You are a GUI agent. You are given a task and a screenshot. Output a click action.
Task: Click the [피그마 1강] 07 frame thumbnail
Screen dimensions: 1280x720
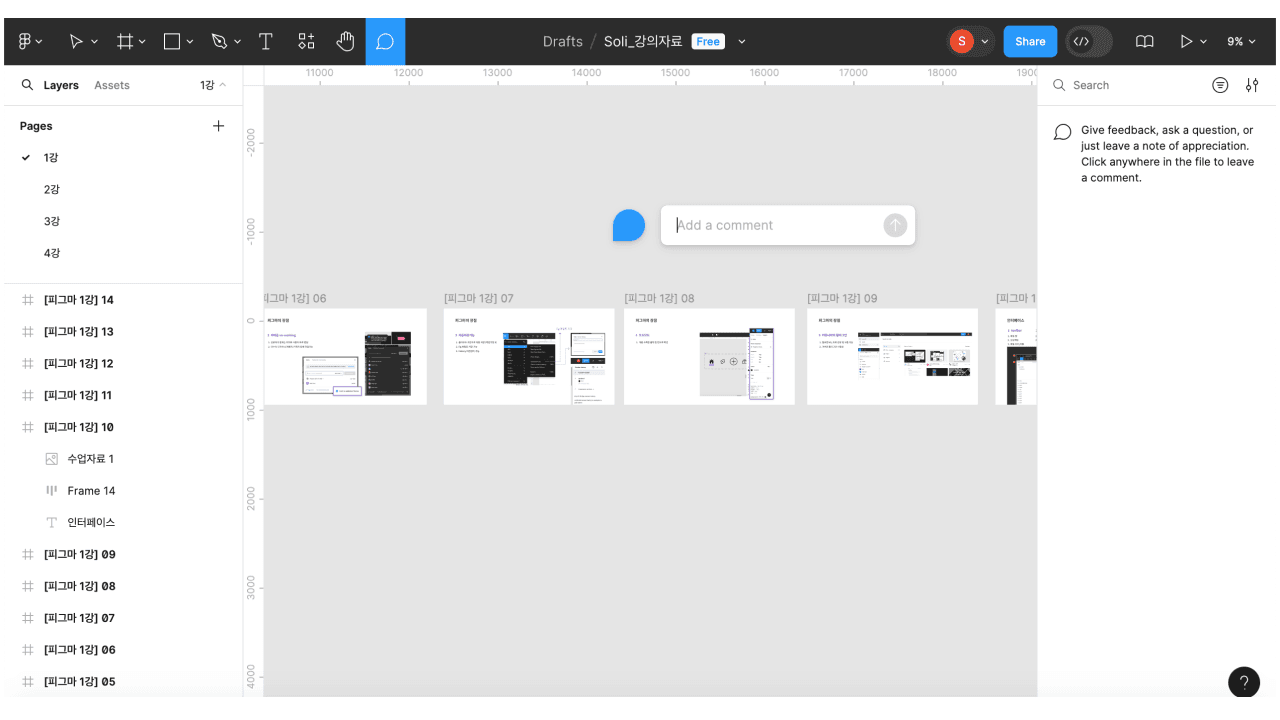(x=529, y=356)
